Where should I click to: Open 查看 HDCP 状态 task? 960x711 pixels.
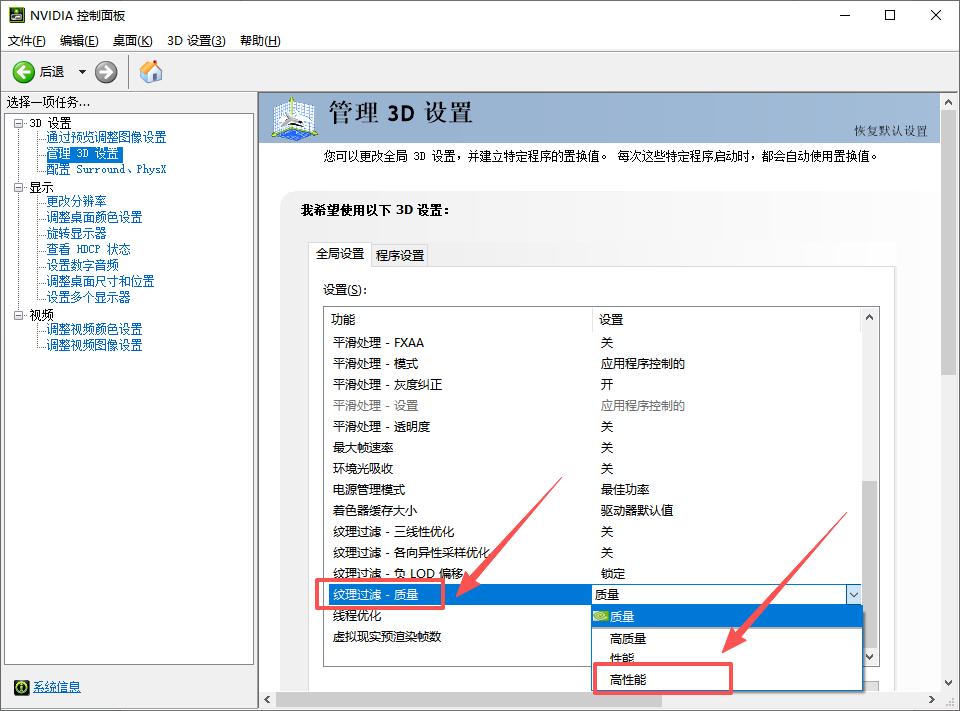pyautogui.click(x=89, y=249)
